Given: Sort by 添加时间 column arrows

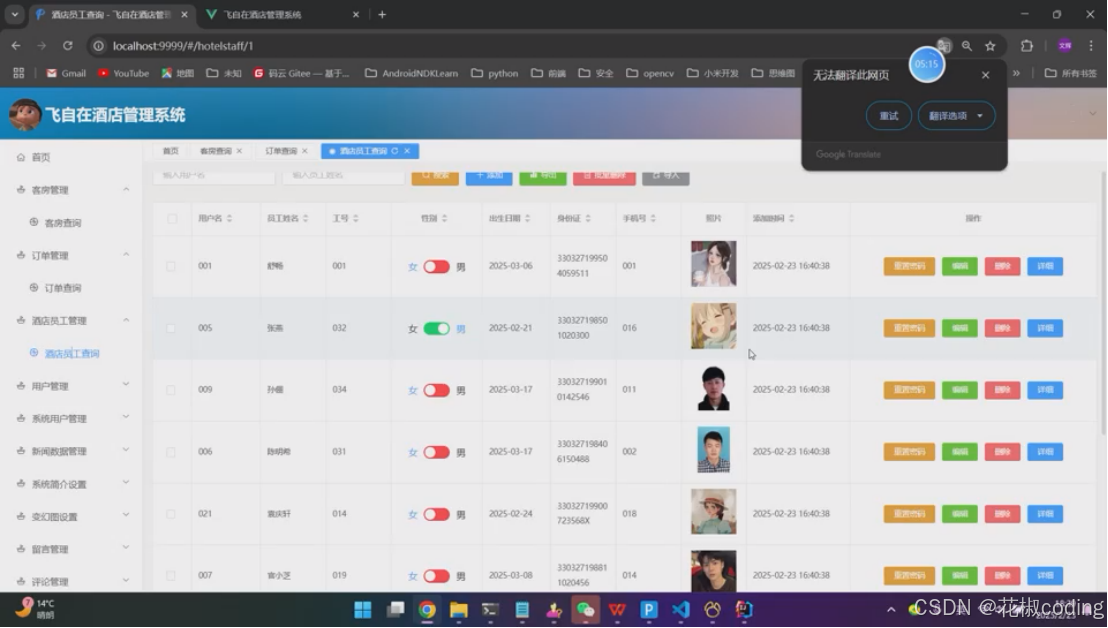Looking at the screenshot, I should coord(791,219).
